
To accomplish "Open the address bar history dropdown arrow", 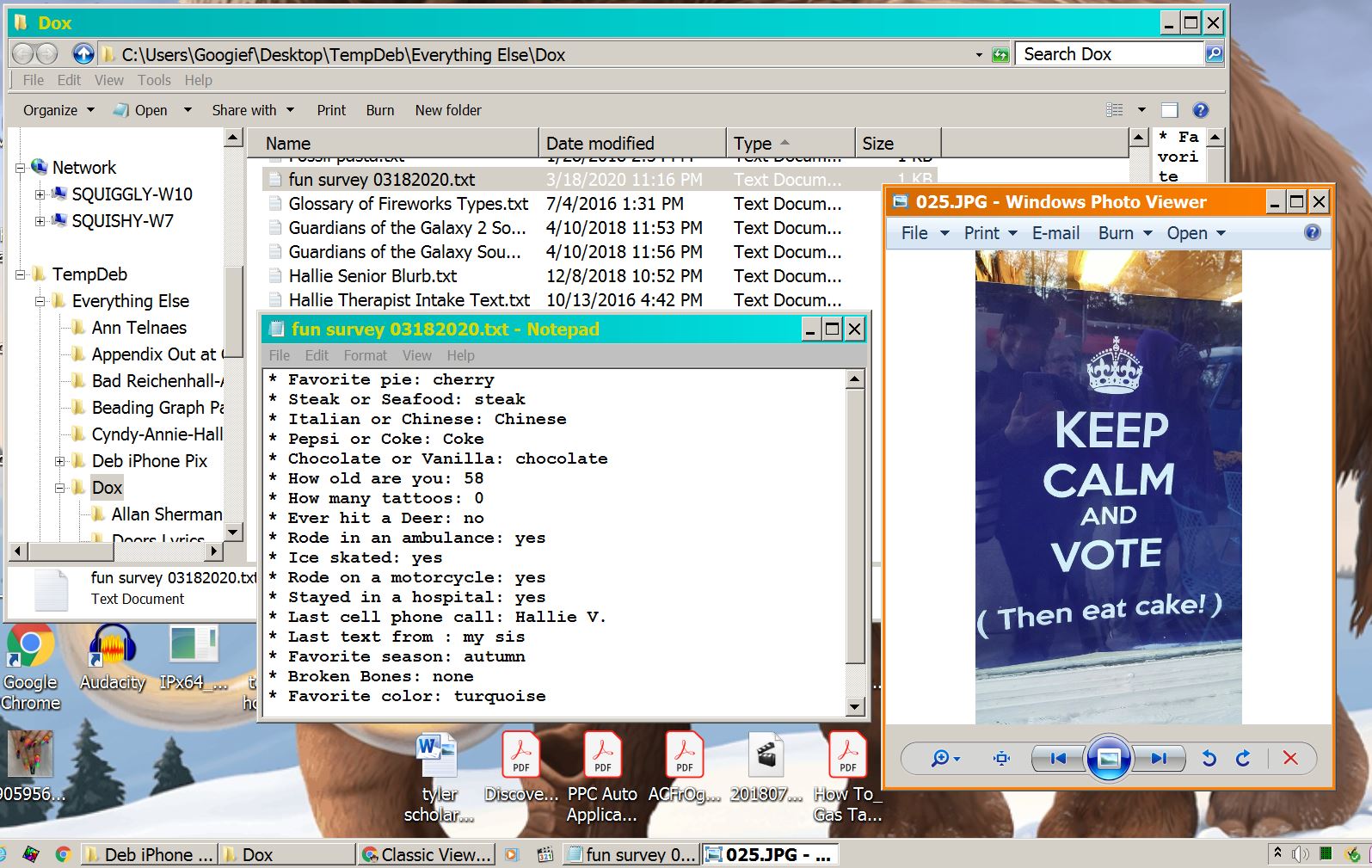I will 979,54.
